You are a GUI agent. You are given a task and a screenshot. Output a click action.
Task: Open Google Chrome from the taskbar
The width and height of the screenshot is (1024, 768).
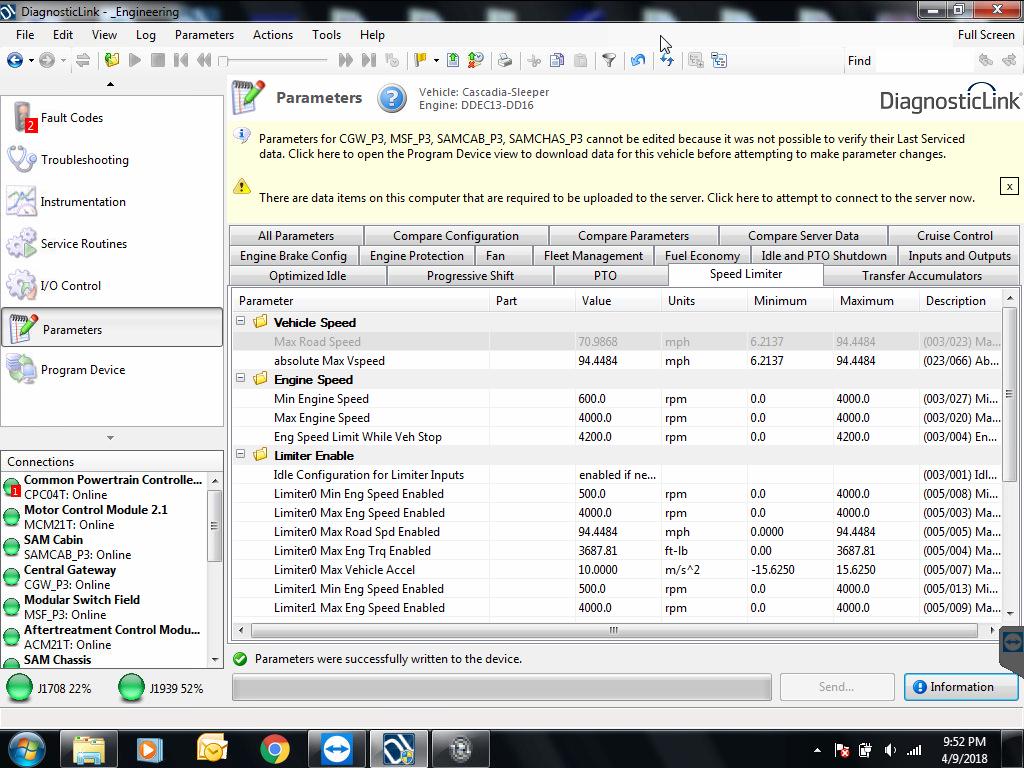275,749
